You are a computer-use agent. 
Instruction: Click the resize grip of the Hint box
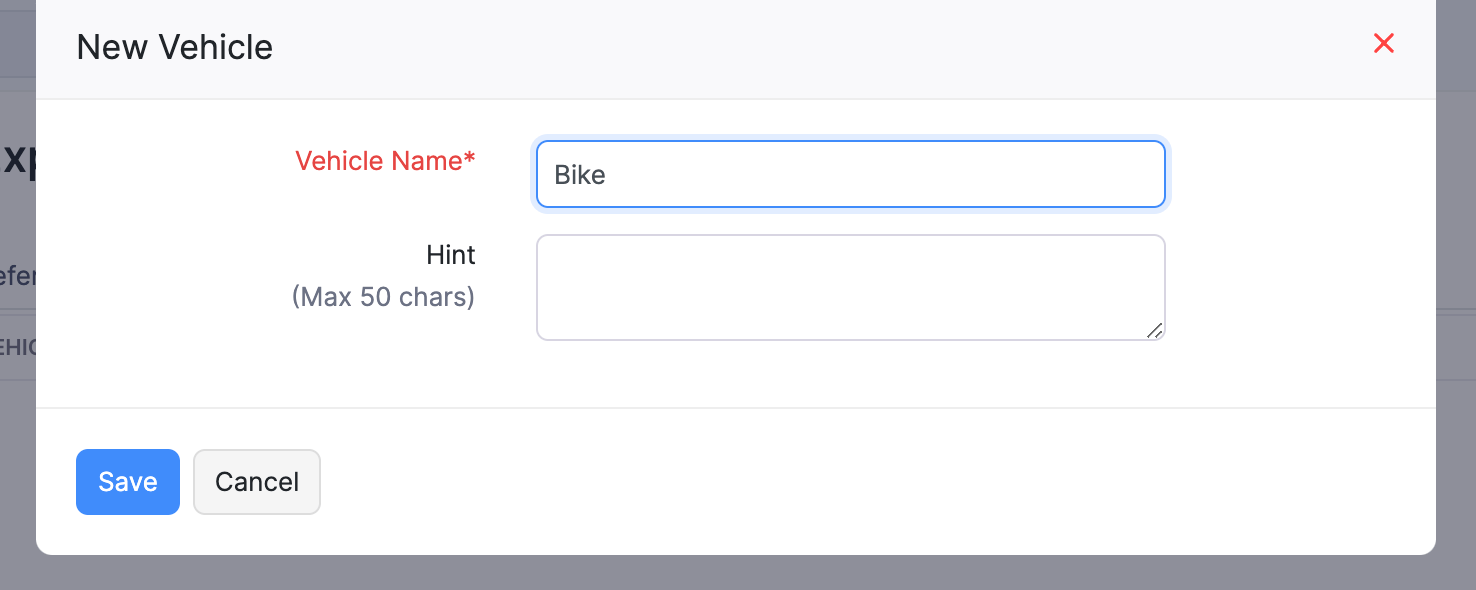pos(1154,330)
